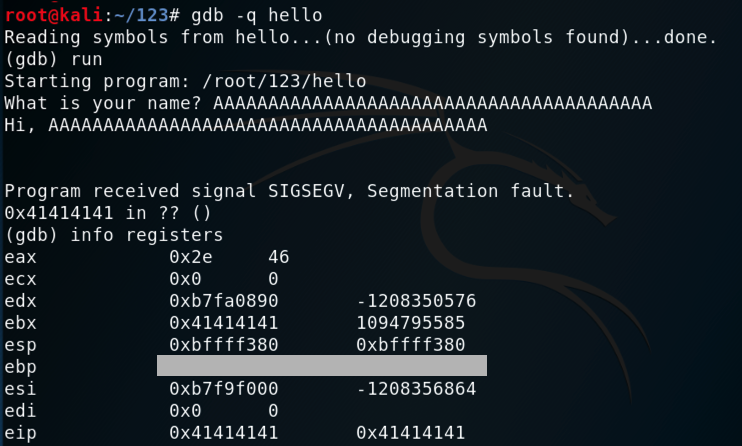This screenshot has height=446, width=742.
Task: Click the edi register name
Action: (x=20, y=411)
